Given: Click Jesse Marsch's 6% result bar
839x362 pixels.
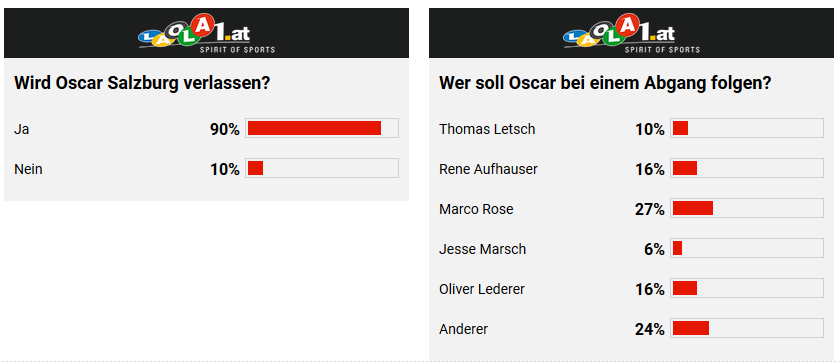Looking at the screenshot, I should tap(746, 248).
